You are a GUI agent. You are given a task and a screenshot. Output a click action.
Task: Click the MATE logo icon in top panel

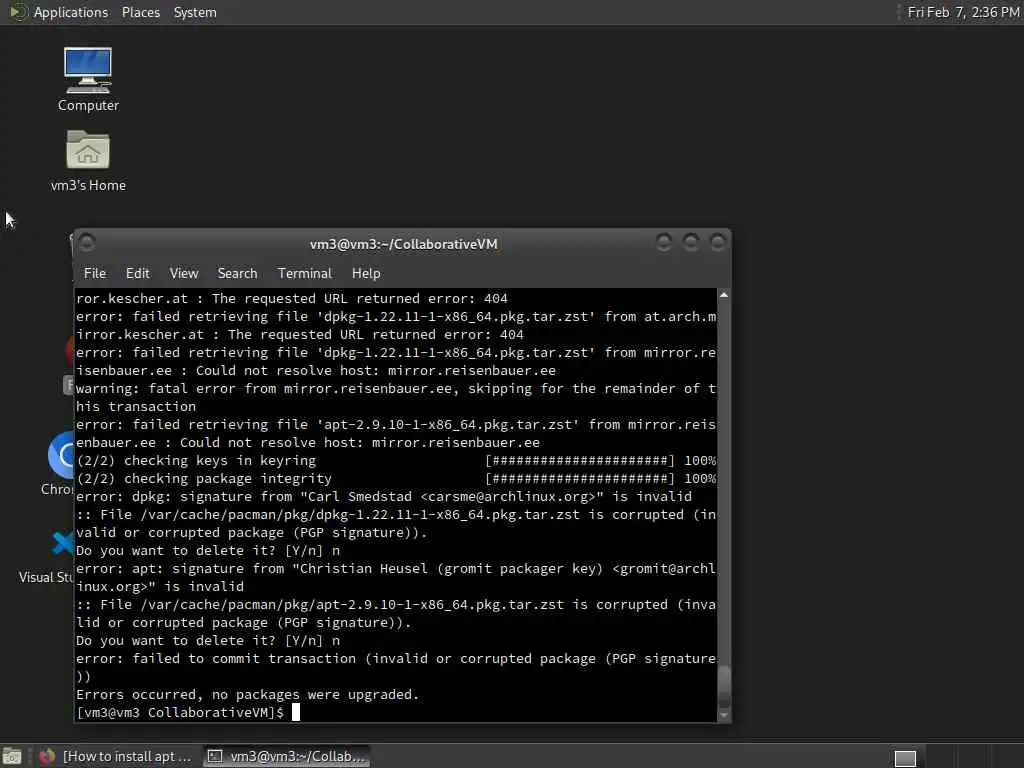tap(18, 12)
